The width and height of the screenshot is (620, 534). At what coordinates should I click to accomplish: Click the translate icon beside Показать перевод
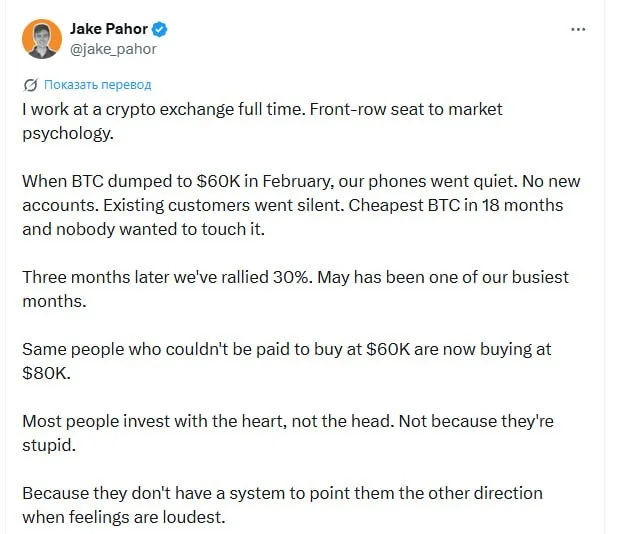[x=30, y=85]
